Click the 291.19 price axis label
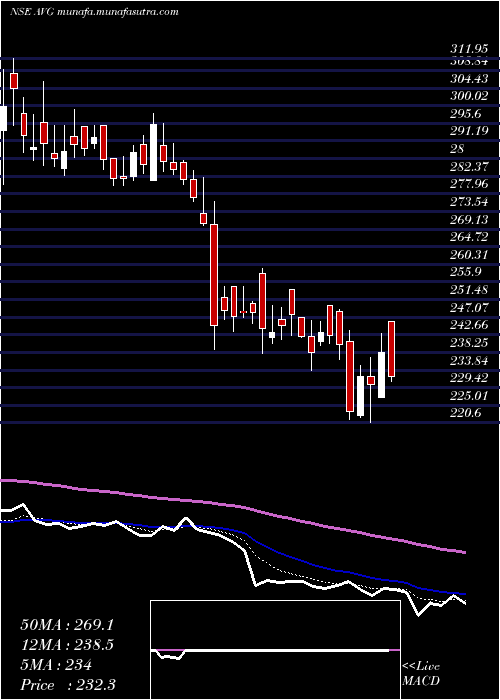500x700 pixels. 469,131
